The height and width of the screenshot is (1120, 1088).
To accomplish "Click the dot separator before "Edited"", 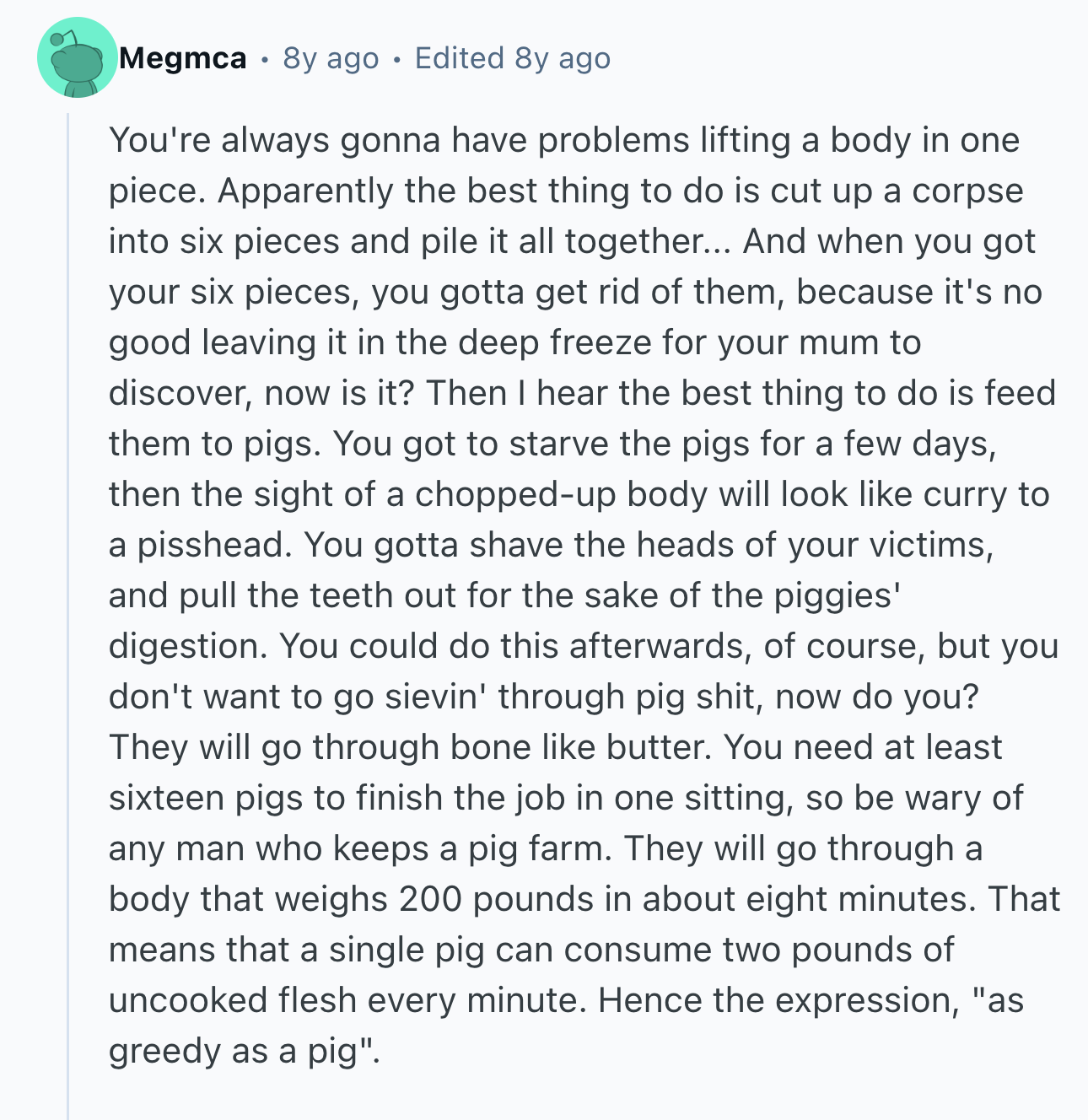I will (396, 59).
